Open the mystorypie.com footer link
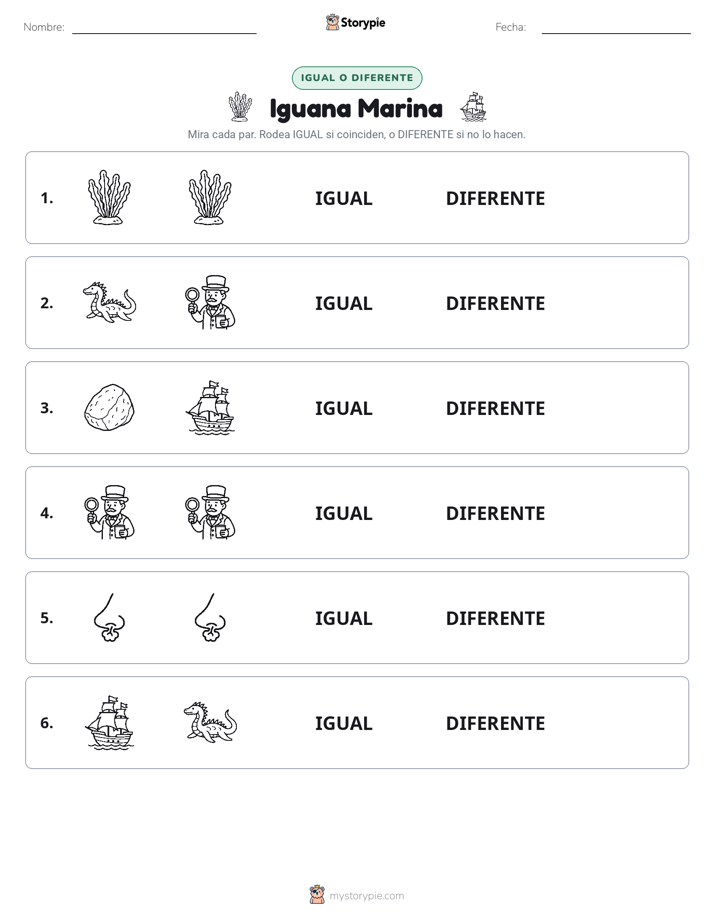The width and height of the screenshot is (714, 924). click(x=366, y=896)
